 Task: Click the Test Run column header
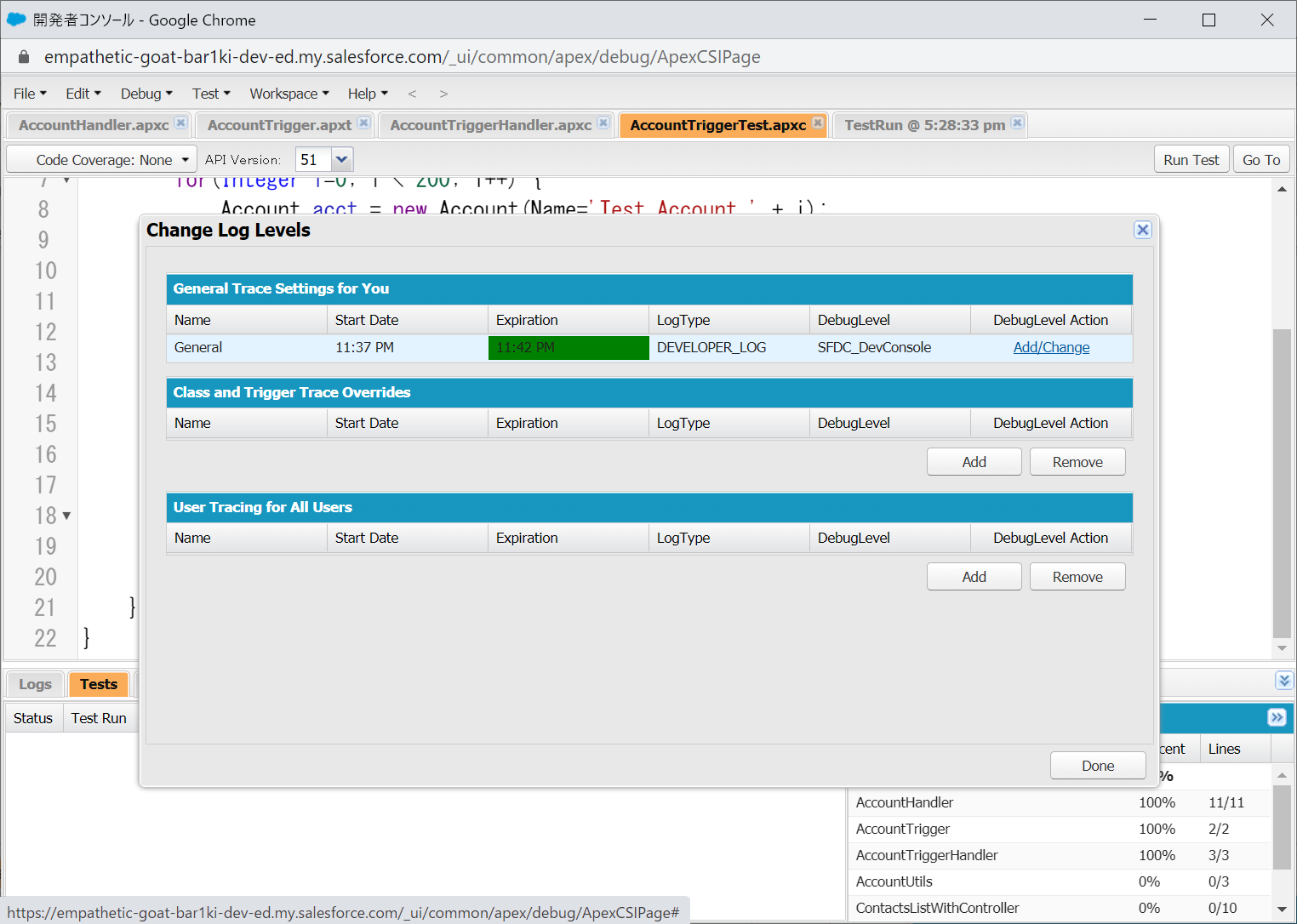click(x=99, y=718)
